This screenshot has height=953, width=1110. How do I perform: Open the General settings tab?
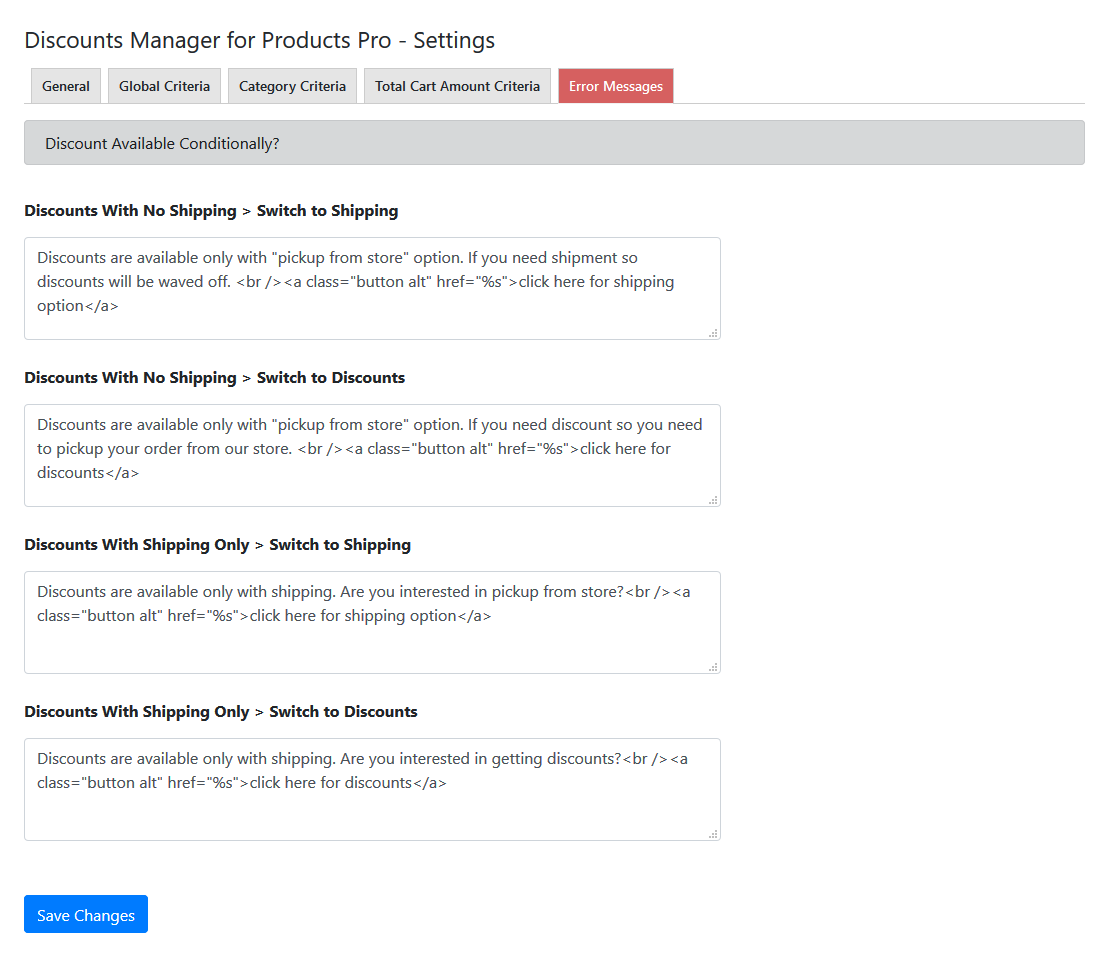(x=66, y=86)
